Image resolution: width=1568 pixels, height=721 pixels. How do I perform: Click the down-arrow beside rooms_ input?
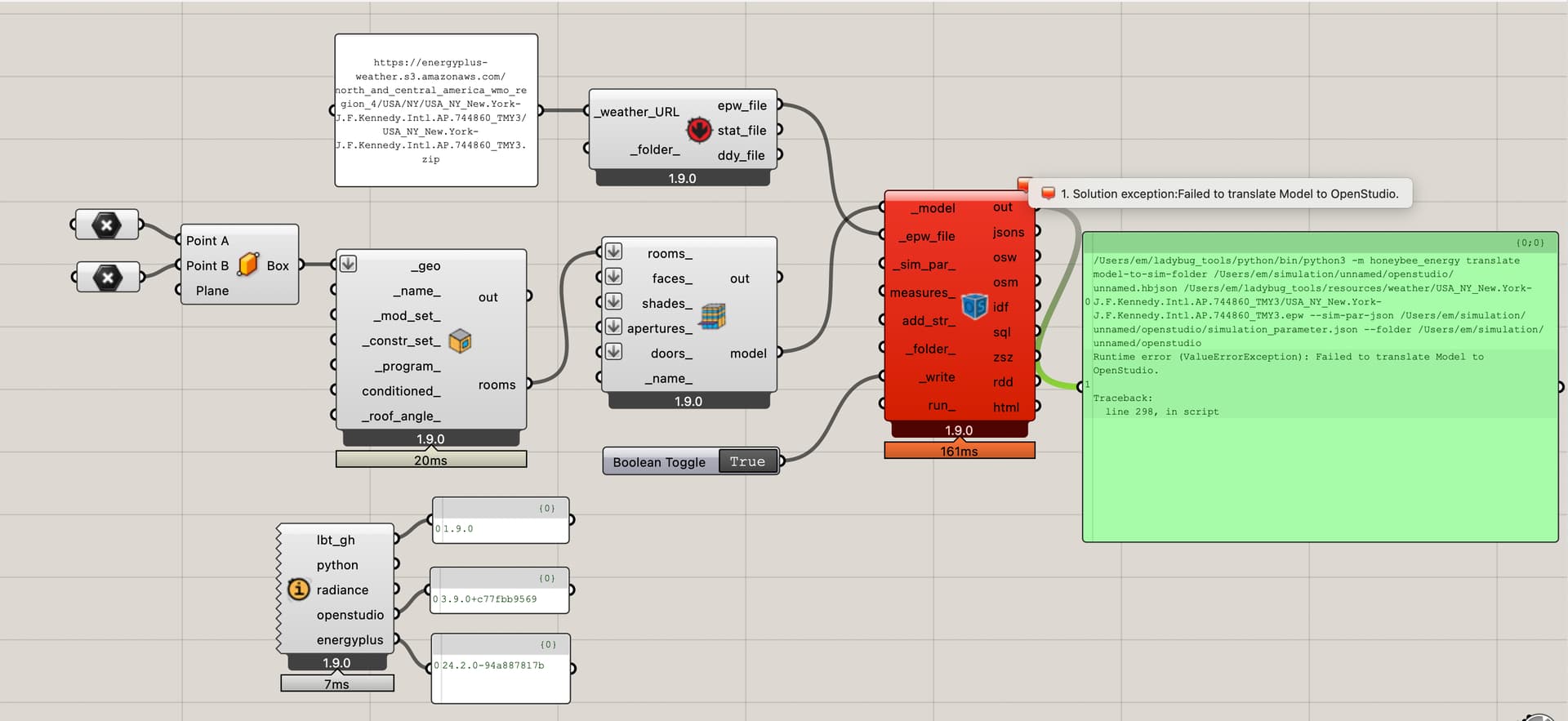pyautogui.click(x=613, y=251)
